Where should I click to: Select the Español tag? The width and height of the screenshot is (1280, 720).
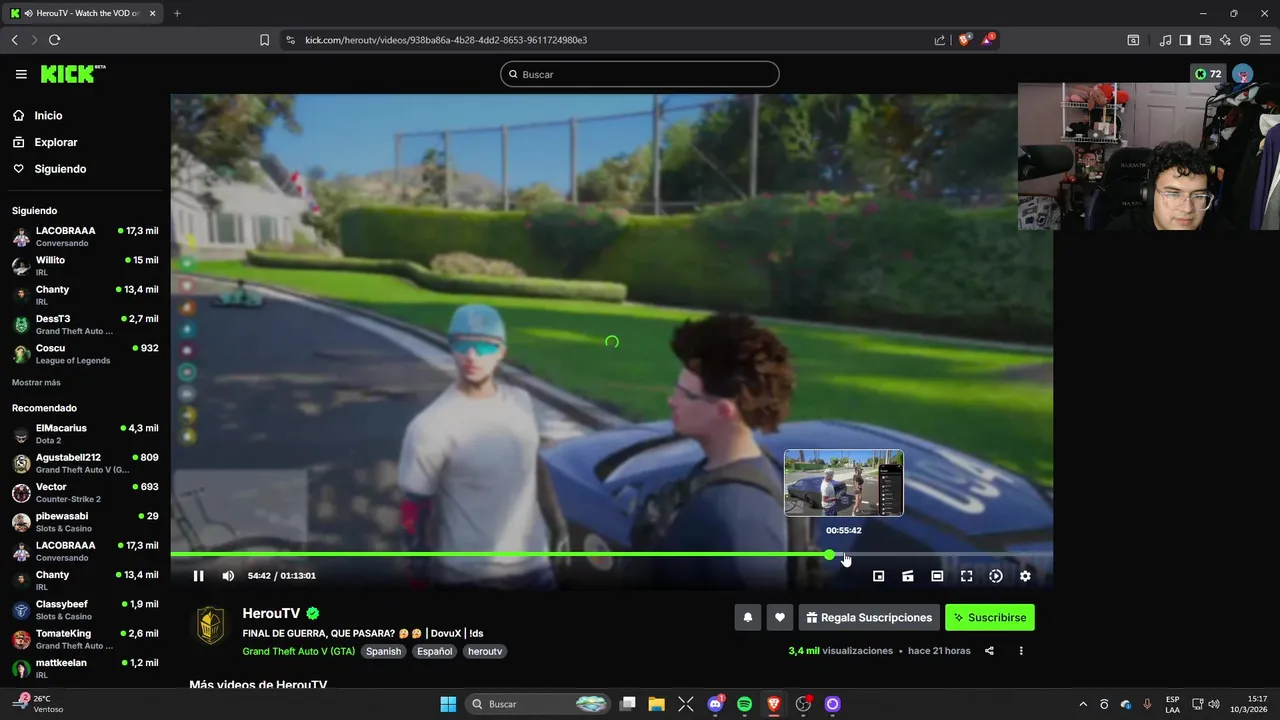(x=434, y=651)
